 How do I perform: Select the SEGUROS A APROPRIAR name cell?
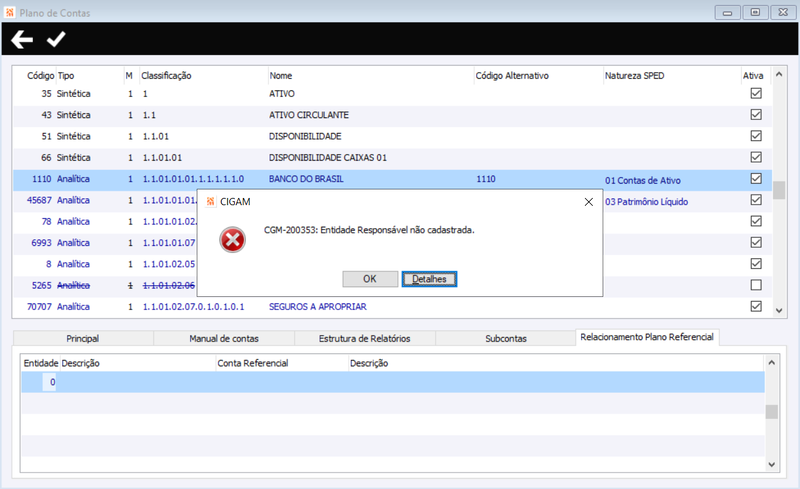click(x=318, y=306)
